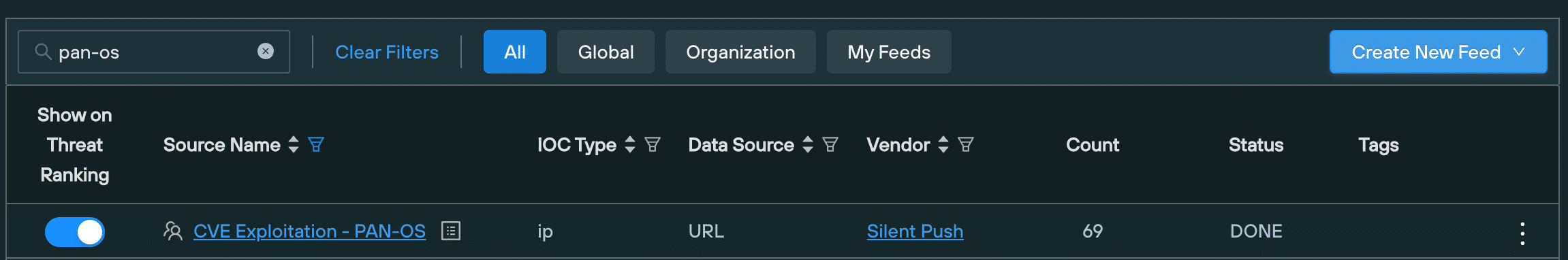Open Source Name filter icon
Screen dimensions: 1568x260
click(x=316, y=144)
